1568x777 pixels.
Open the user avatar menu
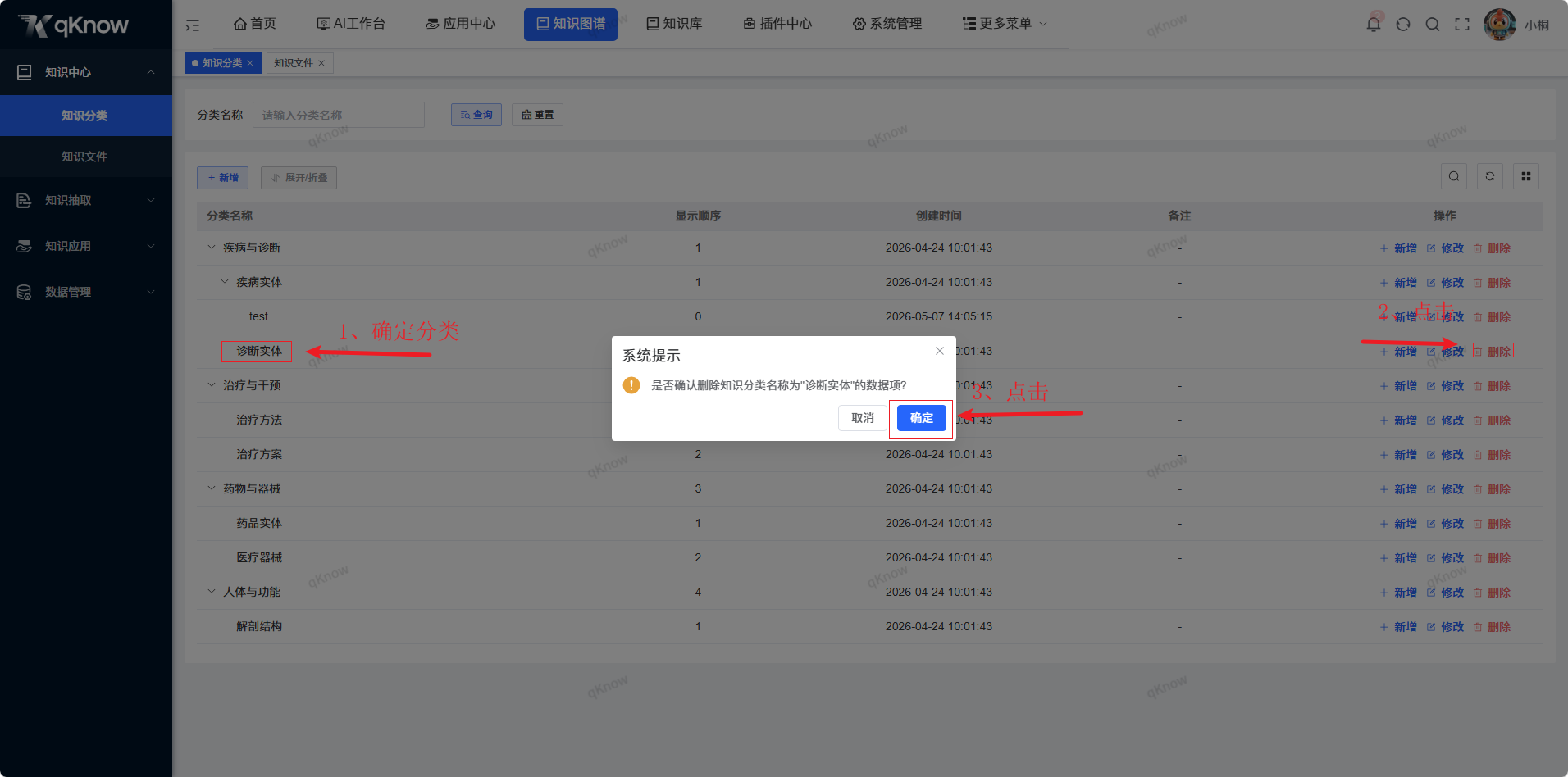[x=1500, y=25]
